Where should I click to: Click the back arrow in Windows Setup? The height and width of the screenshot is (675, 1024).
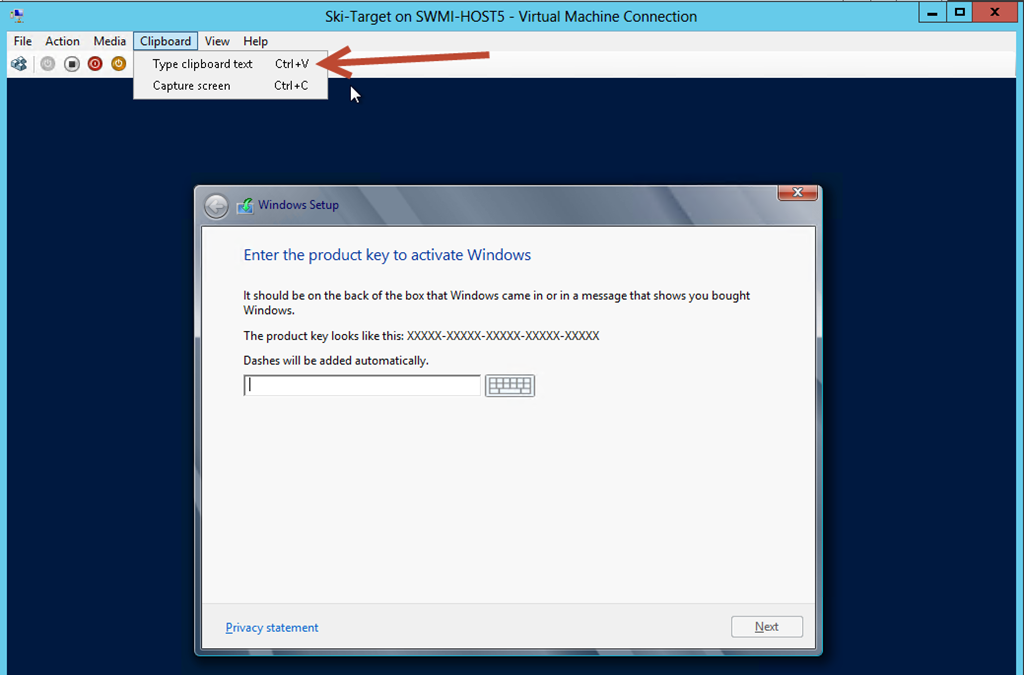point(216,205)
